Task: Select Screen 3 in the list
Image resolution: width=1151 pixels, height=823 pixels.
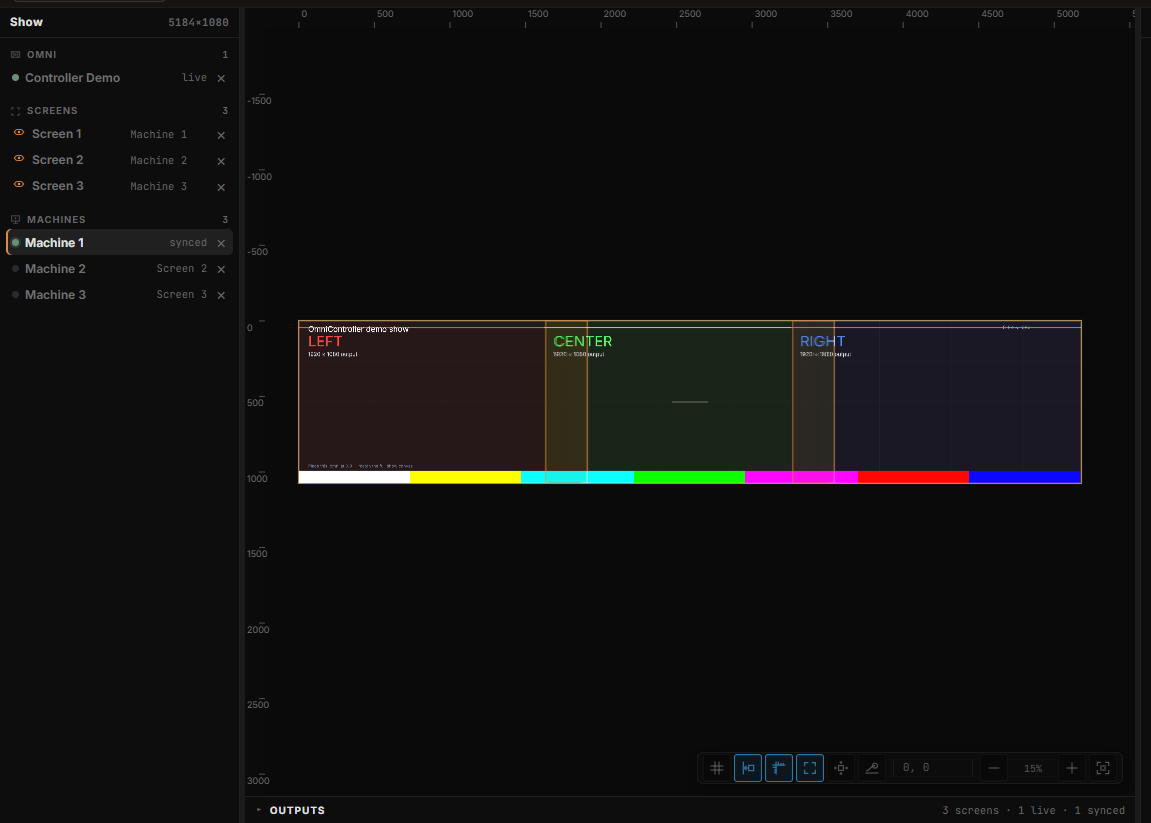Action: [x=120, y=186]
